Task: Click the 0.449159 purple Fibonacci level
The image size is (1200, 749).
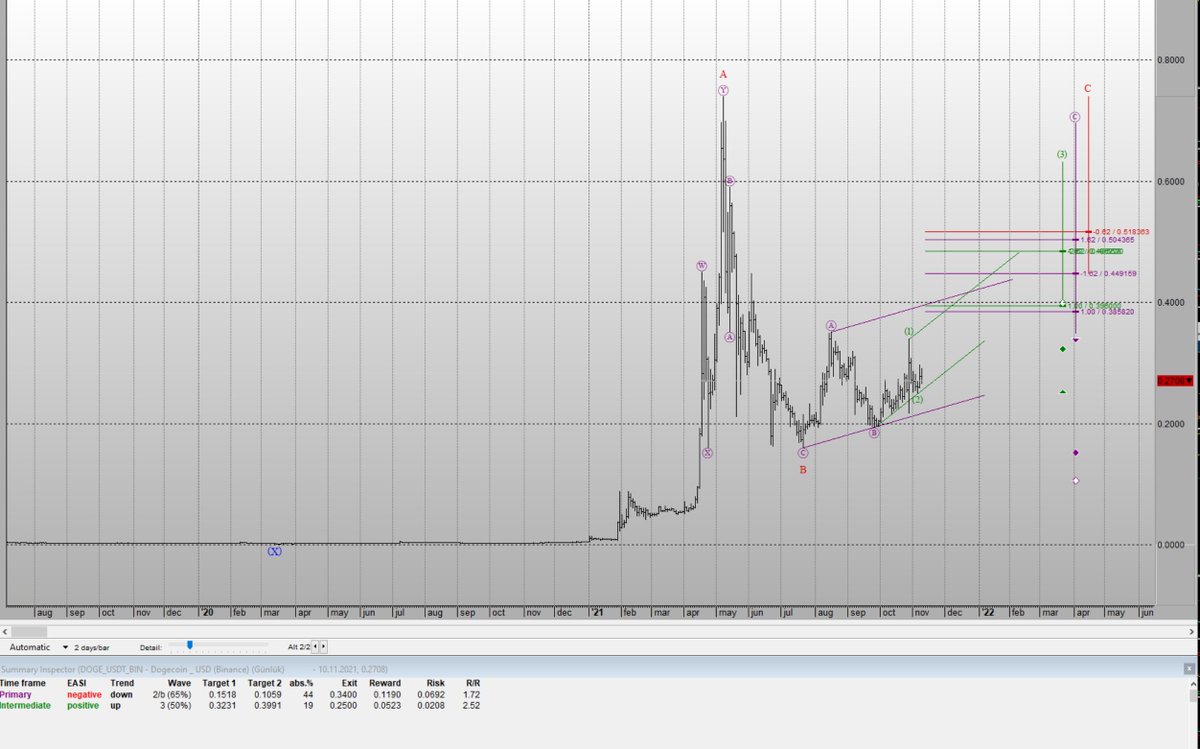Action: pyautogui.click(x=1110, y=273)
